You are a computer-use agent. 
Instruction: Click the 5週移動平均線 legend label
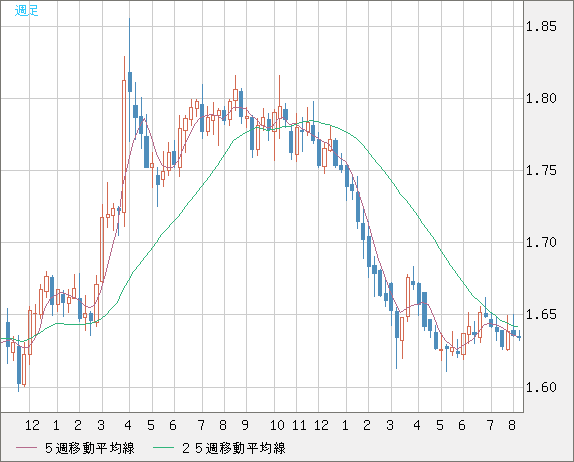90,448
